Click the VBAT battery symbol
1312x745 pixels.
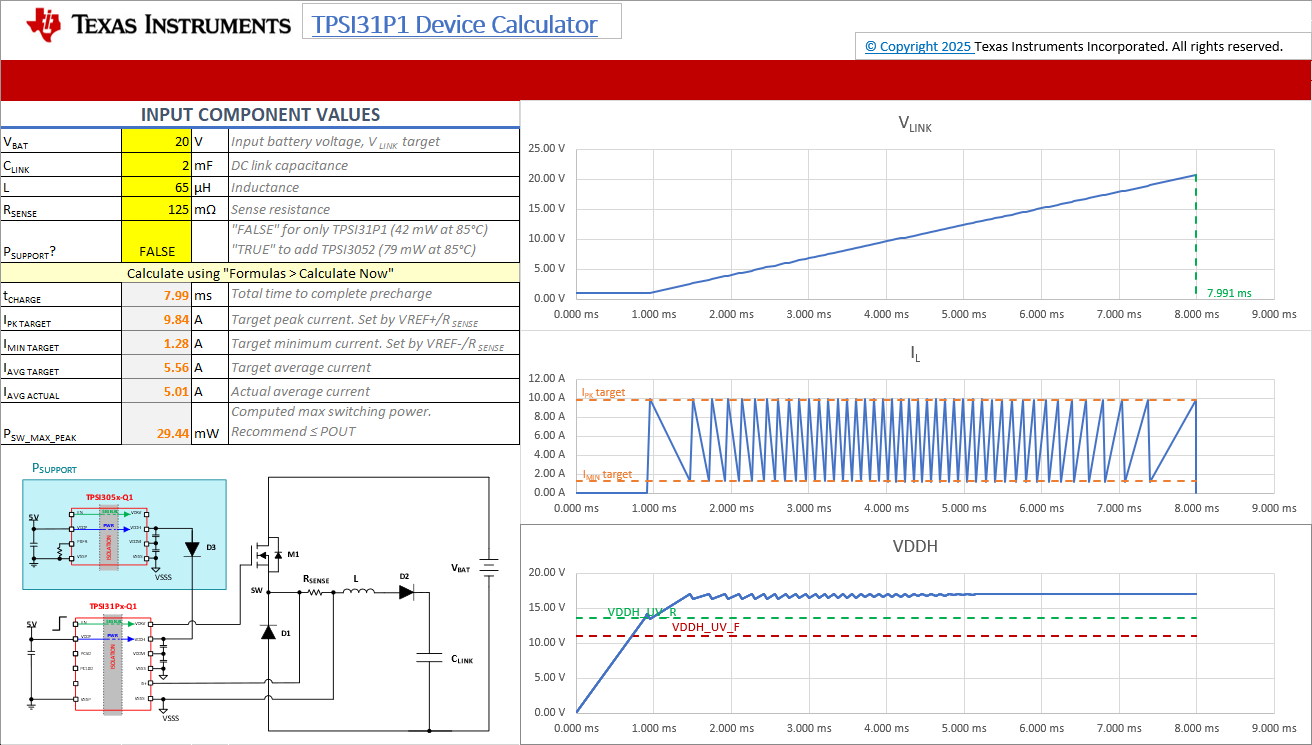pyautogui.click(x=487, y=566)
